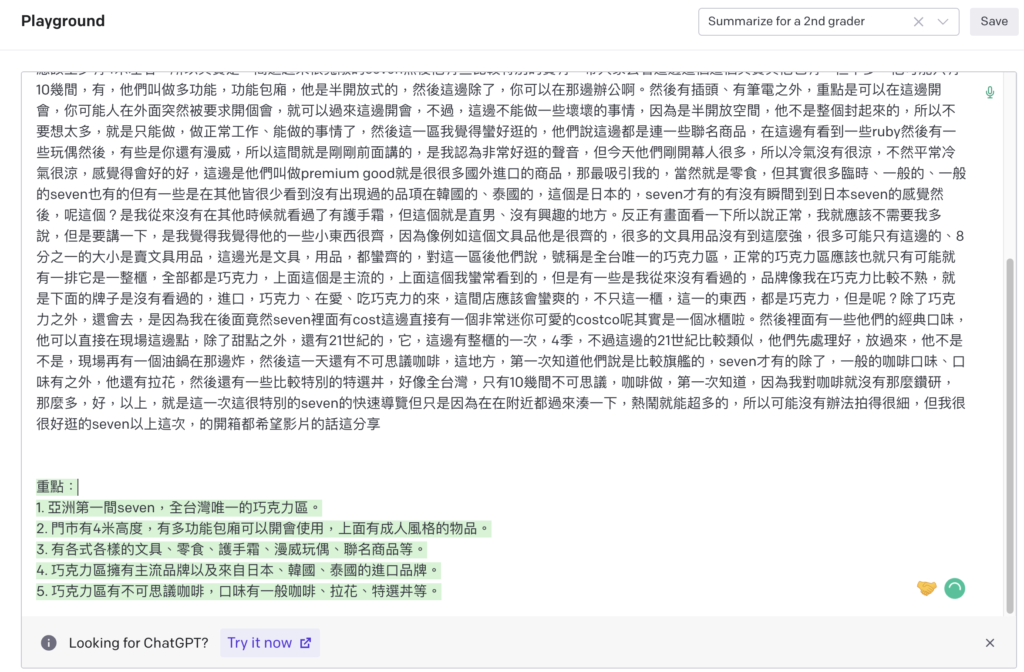Image resolution: width=1024 pixels, height=672 pixels.
Task: Place the cursor in the 重點： line
Action: point(56,487)
